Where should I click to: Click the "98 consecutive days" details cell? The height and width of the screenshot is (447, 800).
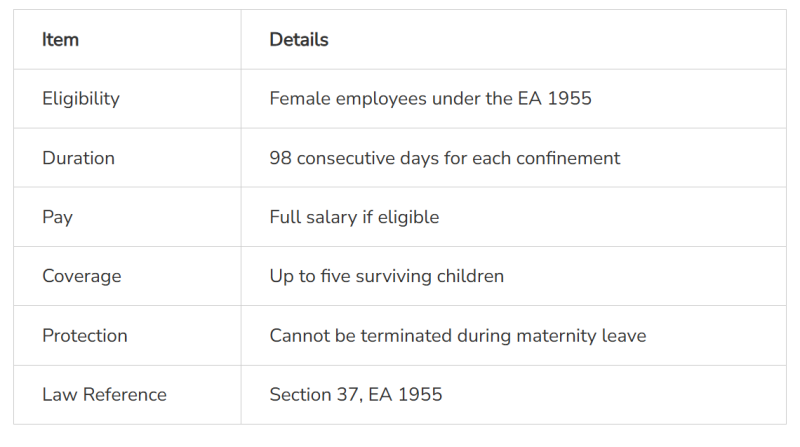[x=444, y=158]
